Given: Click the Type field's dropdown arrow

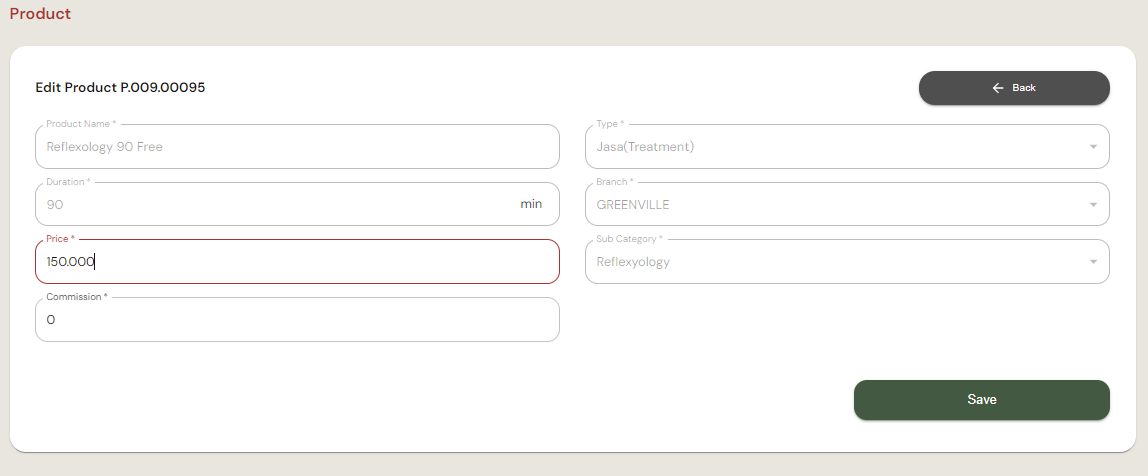Looking at the screenshot, I should [1092, 148].
